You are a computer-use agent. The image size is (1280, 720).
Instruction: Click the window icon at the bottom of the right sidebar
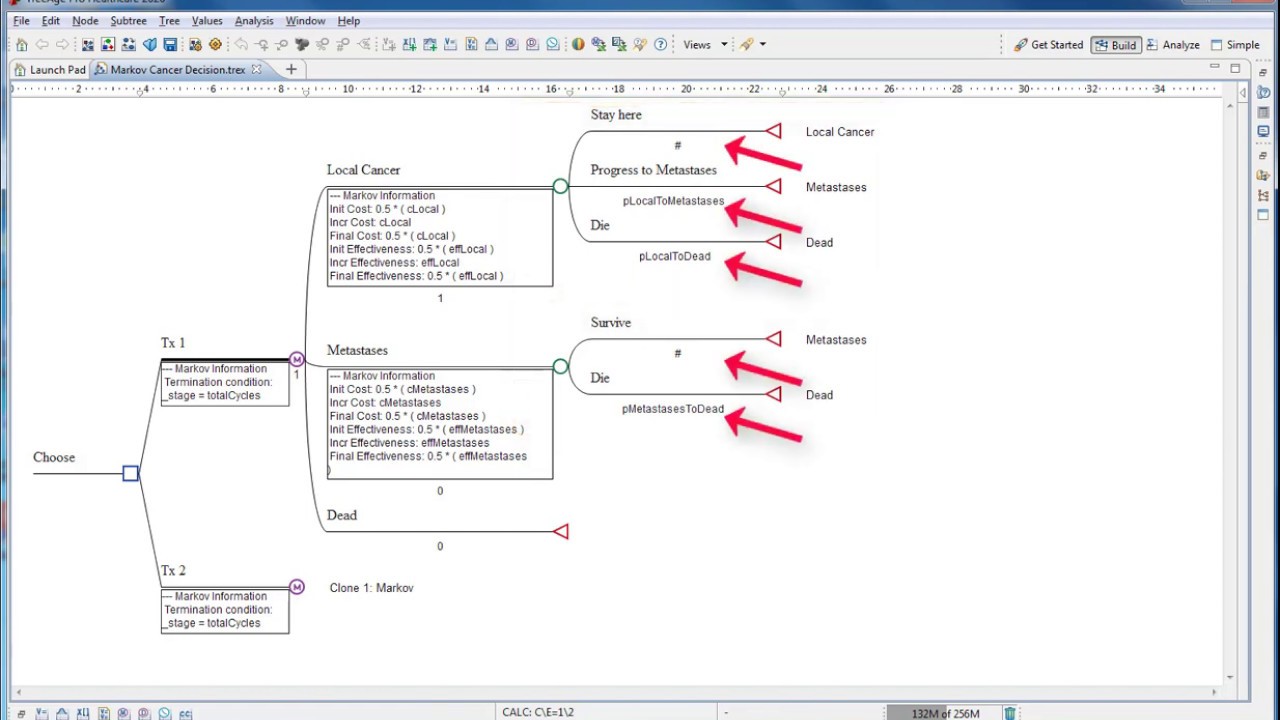1263,215
